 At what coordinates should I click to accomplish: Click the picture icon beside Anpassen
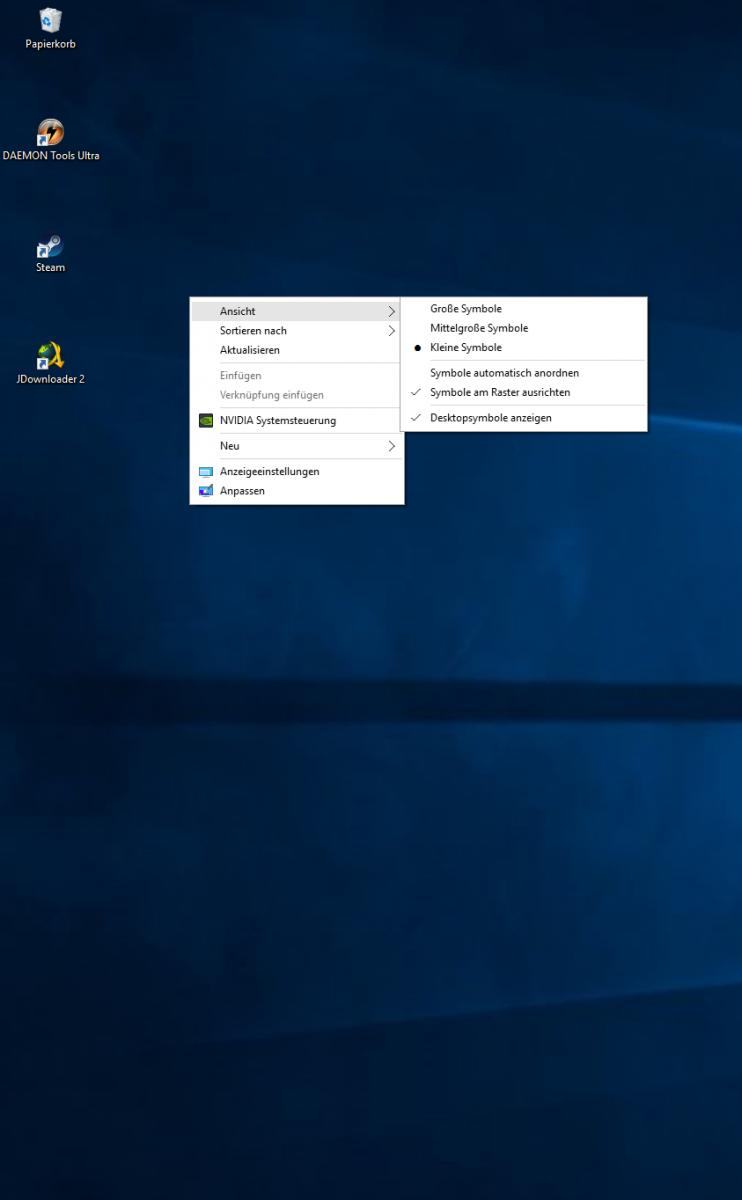click(x=206, y=491)
